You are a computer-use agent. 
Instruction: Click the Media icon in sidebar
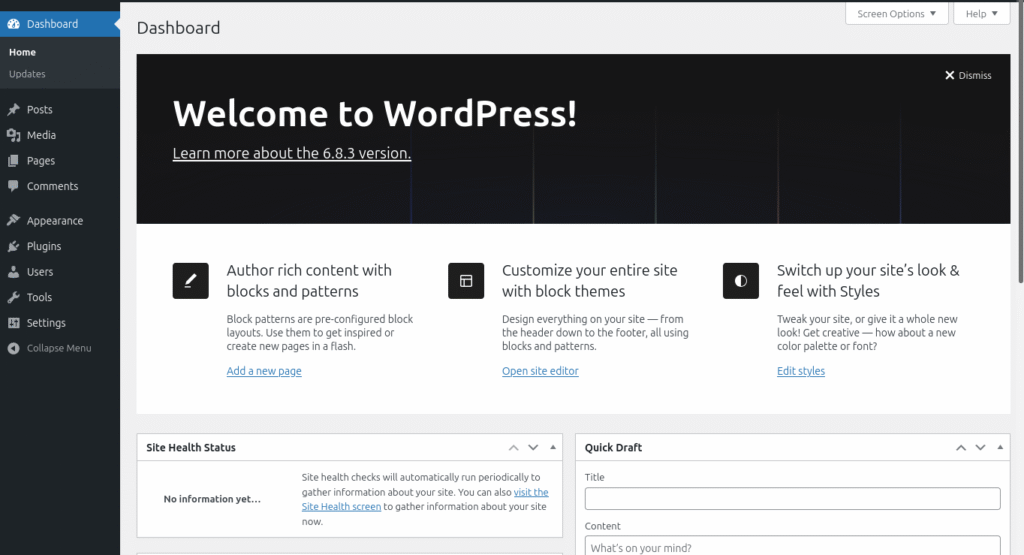coord(13,135)
